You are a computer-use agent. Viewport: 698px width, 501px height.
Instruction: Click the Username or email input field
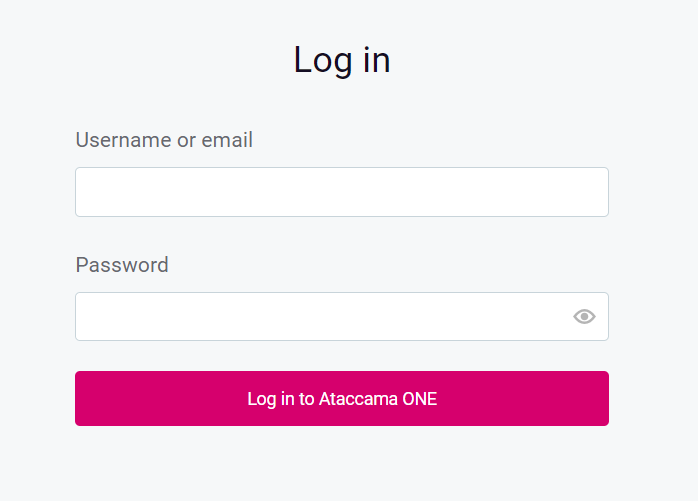(x=341, y=192)
